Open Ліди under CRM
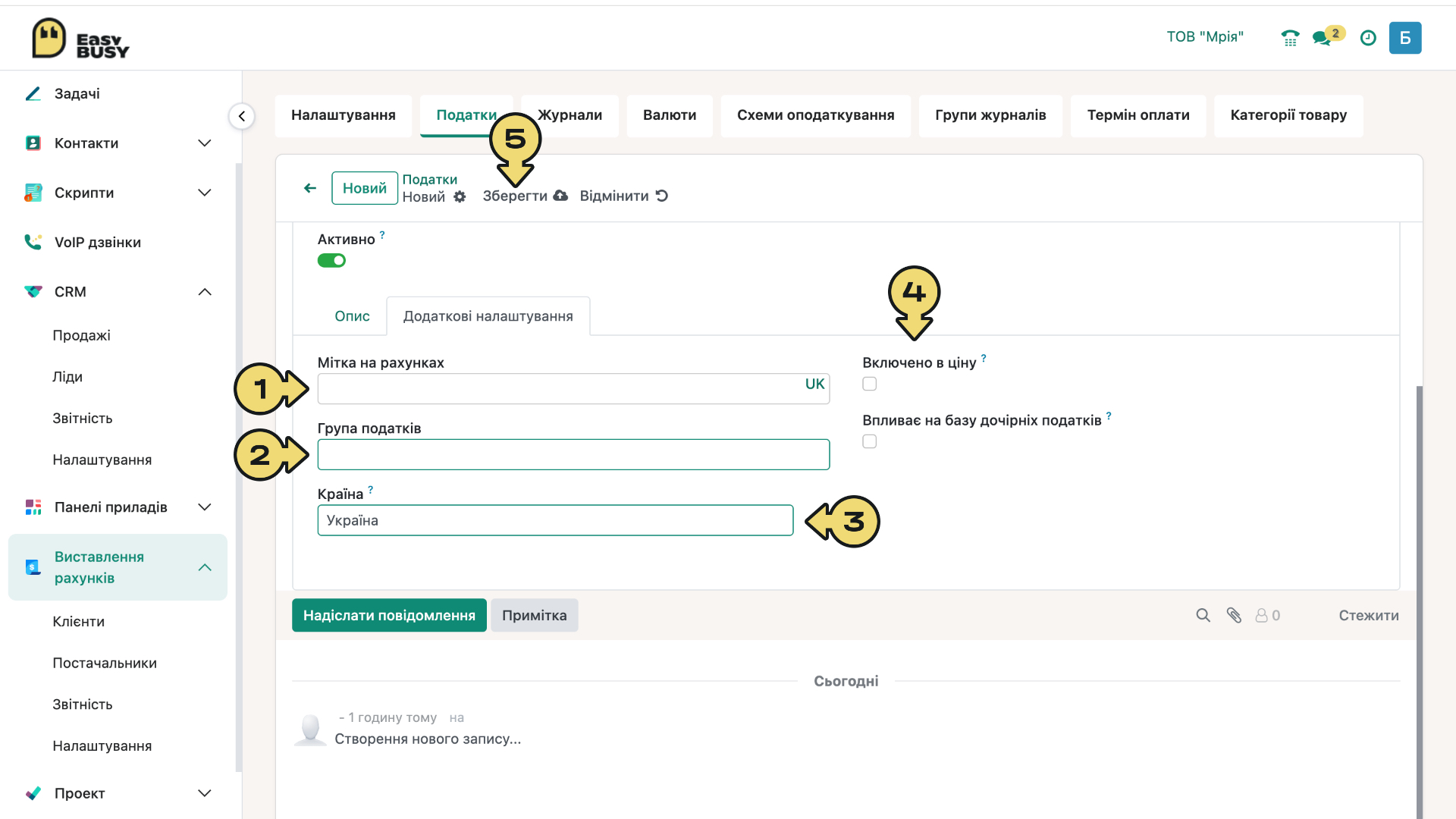This screenshot has height=819, width=1456. (67, 377)
